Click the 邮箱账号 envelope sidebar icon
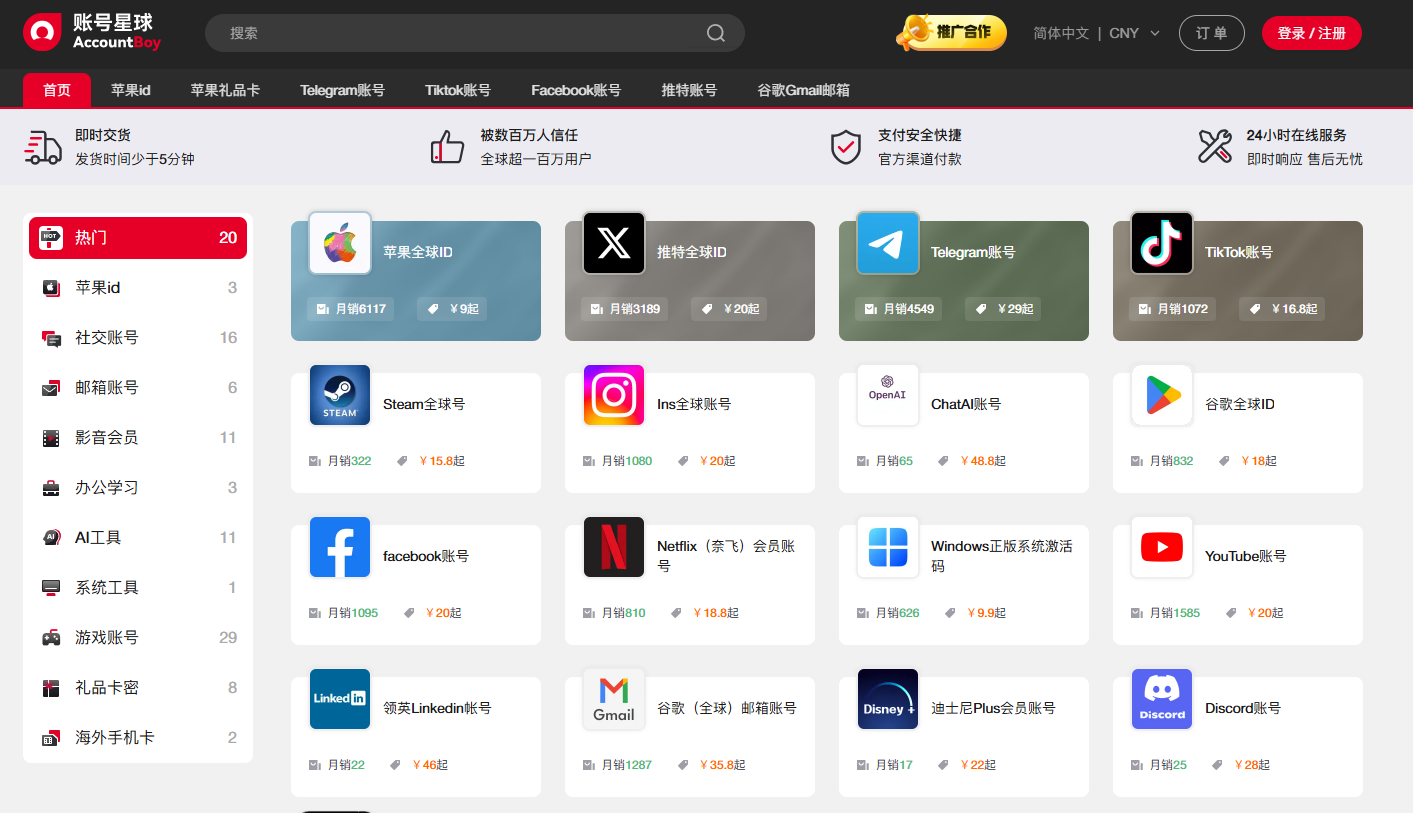The width and height of the screenshot is (1413, 813). [x=51, y=388]
